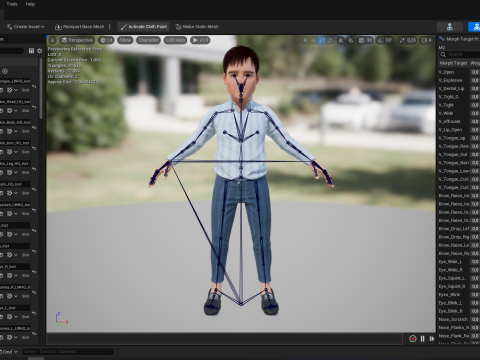Reset Skin_Arm_HQ material slot to default
The image size is (480, 360).
coord(34,148)
